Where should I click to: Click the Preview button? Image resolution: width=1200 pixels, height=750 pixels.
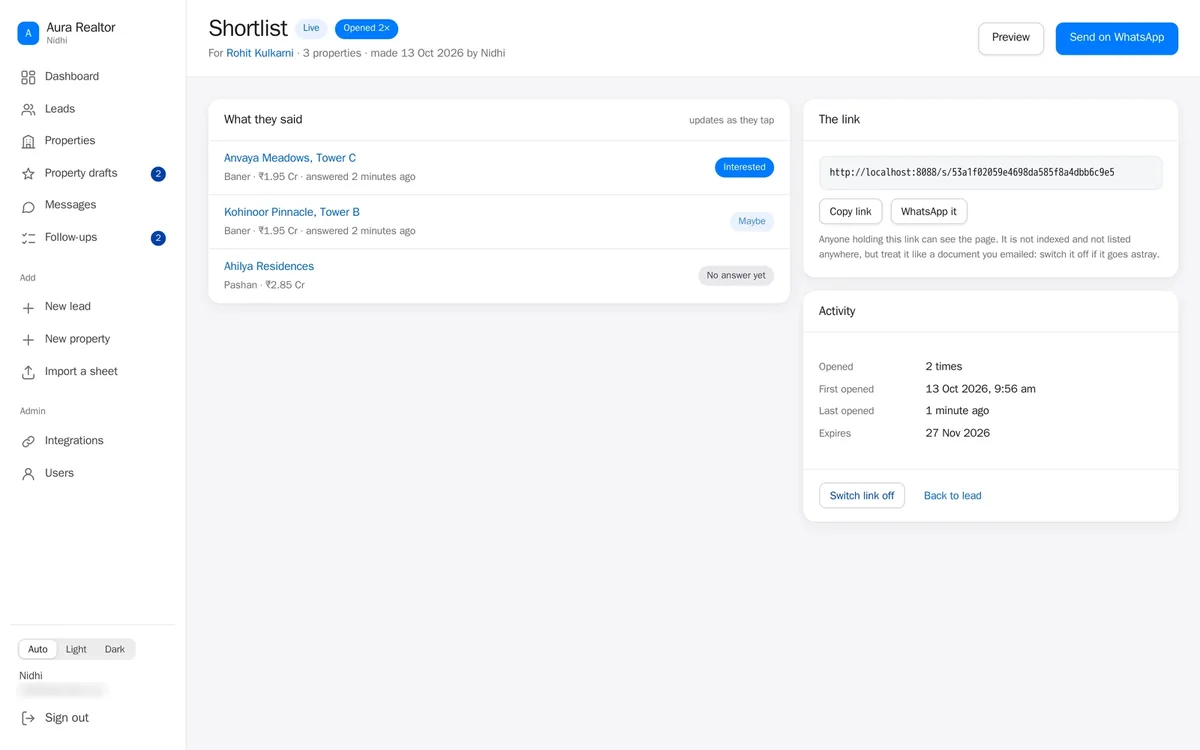(1011, 38)
